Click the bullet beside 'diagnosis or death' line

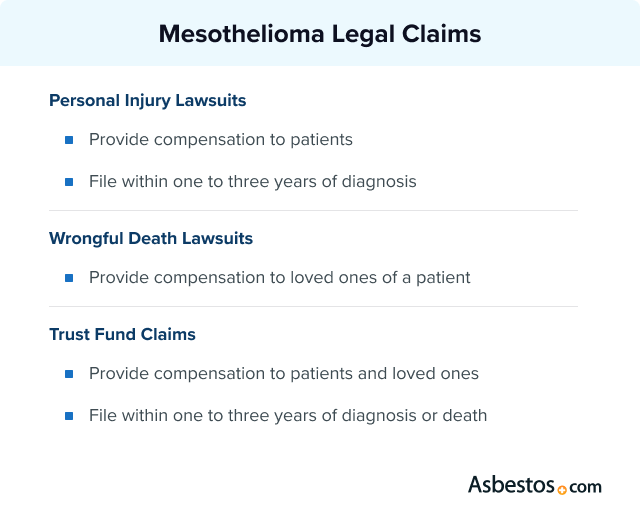pyautogui.click(x=69, y=415)
